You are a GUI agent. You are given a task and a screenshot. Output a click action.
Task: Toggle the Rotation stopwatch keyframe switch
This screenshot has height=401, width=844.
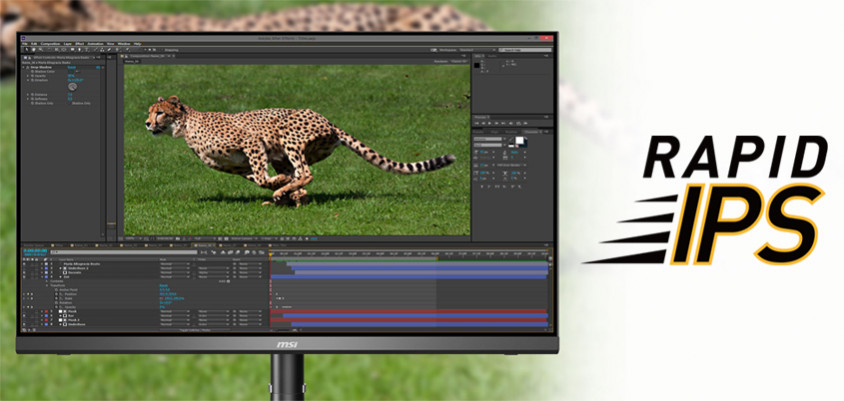point(57,302)
